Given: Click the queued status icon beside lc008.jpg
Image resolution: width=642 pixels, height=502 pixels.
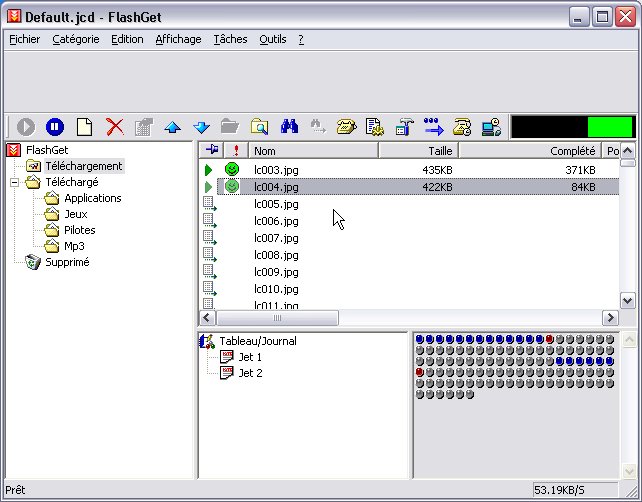Looking at the screenshot, I should click(x=210, y=255).
